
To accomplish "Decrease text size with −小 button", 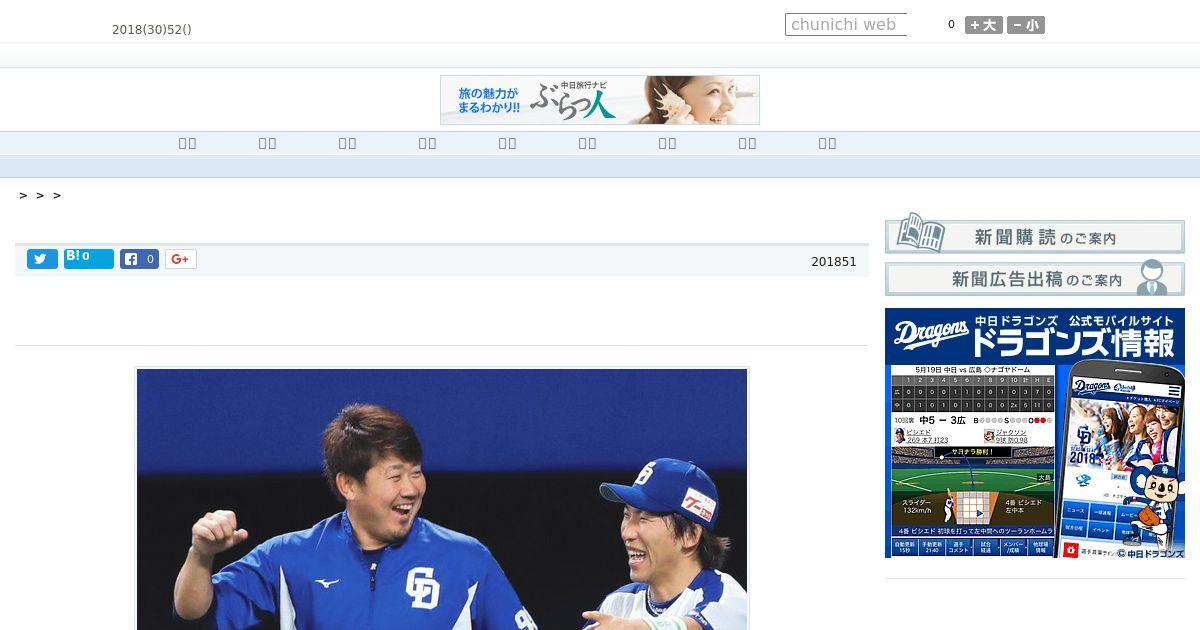I will [1026, 25].
